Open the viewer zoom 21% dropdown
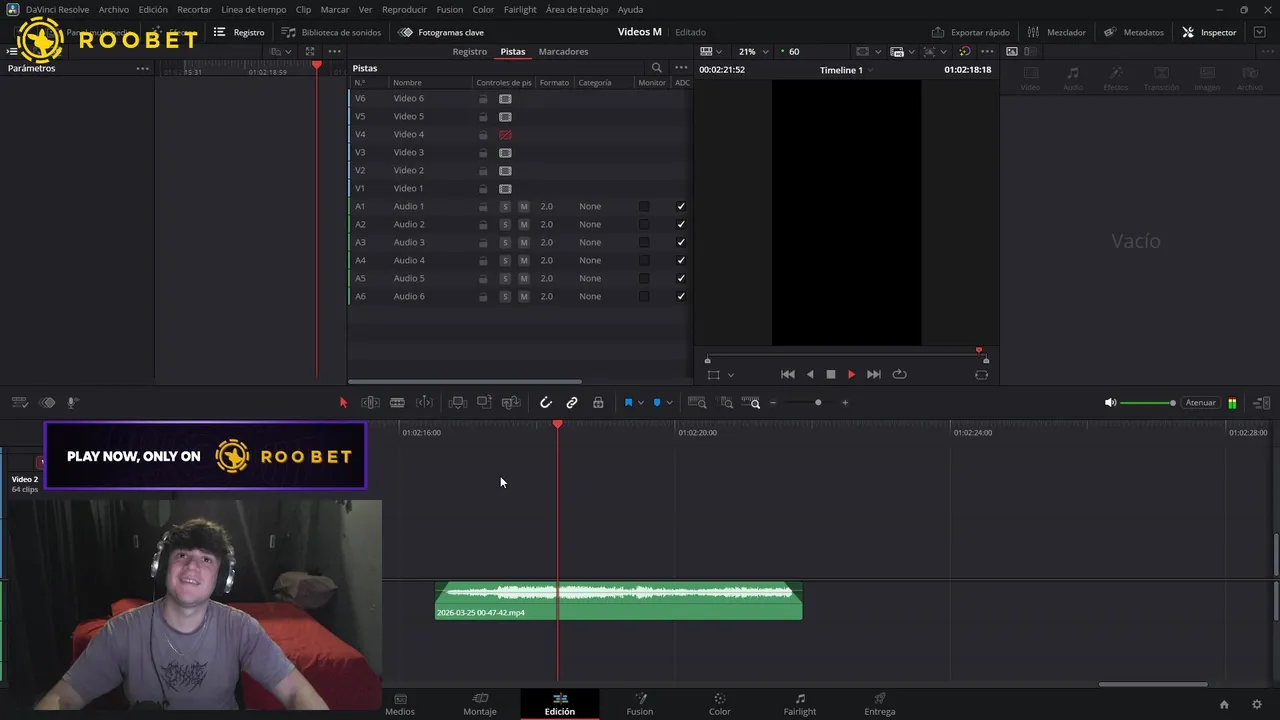This screenshot has width=1280, height=720. tap(754, 51)
